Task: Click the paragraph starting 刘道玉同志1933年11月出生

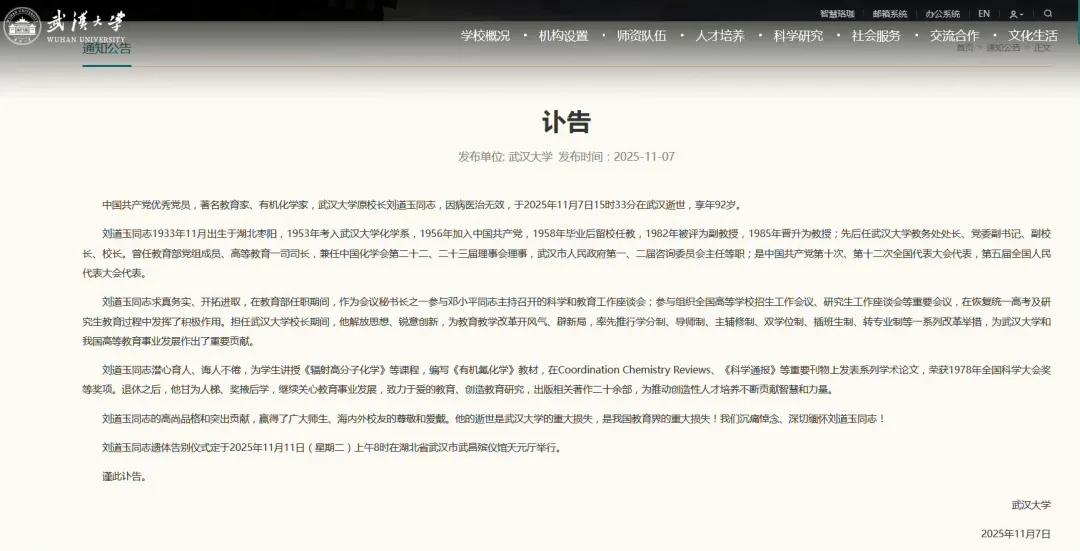Action: (x=567, y=253)
